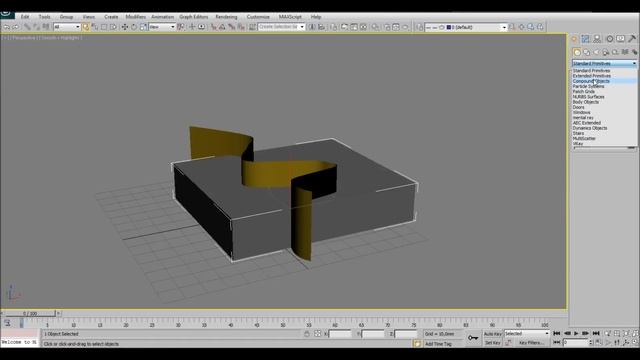The width and height of the screenshot is (640, 360).
Task: Toggle the Set Key button
Action: pos(493,343)
